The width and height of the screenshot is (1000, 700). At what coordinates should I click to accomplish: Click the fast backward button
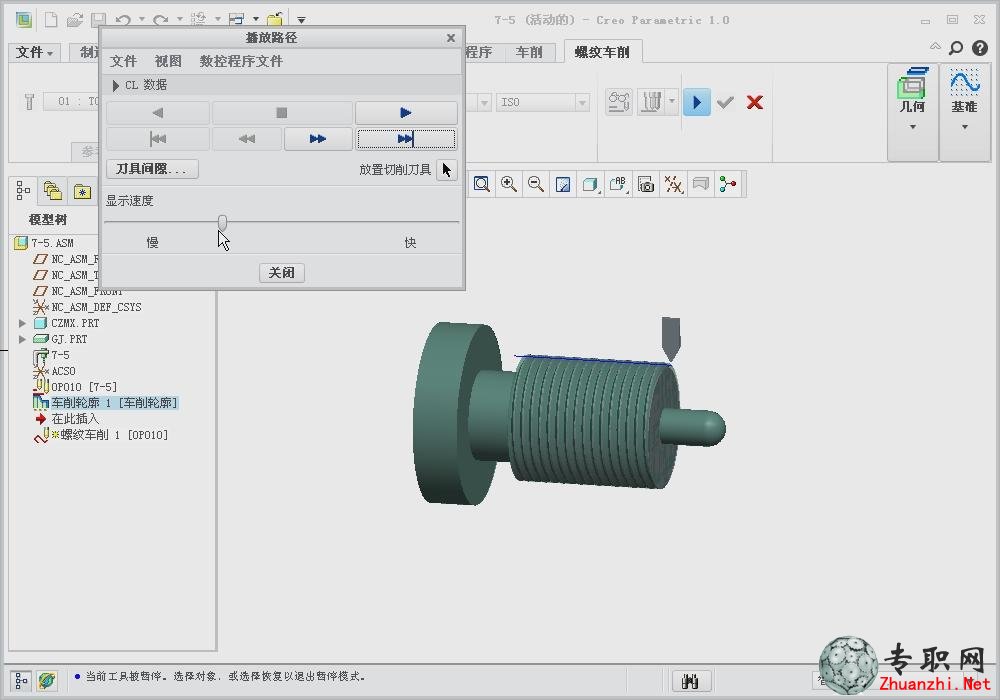click(x=247, y=139)
